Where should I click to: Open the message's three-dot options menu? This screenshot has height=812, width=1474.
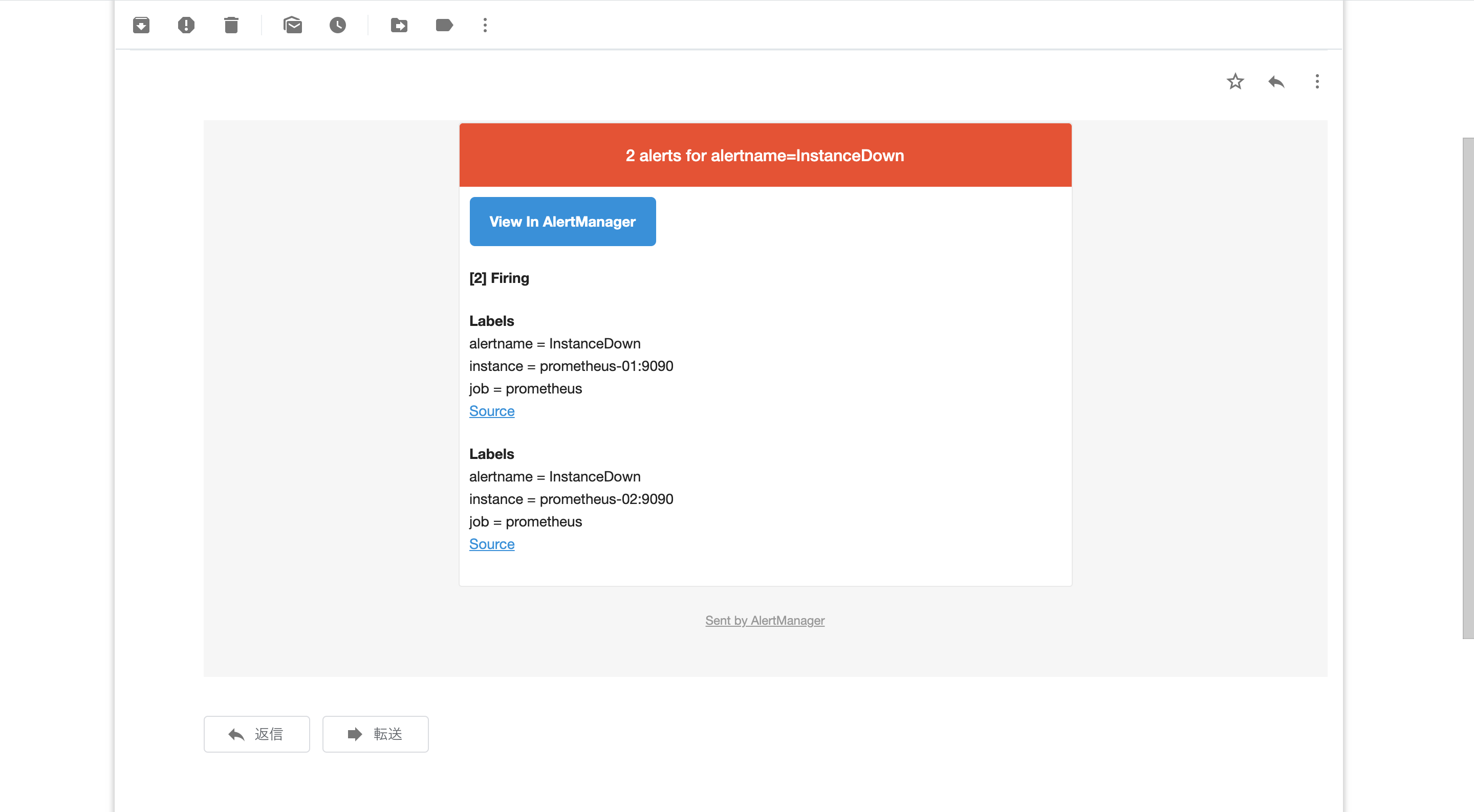[x=1317, y=81]
